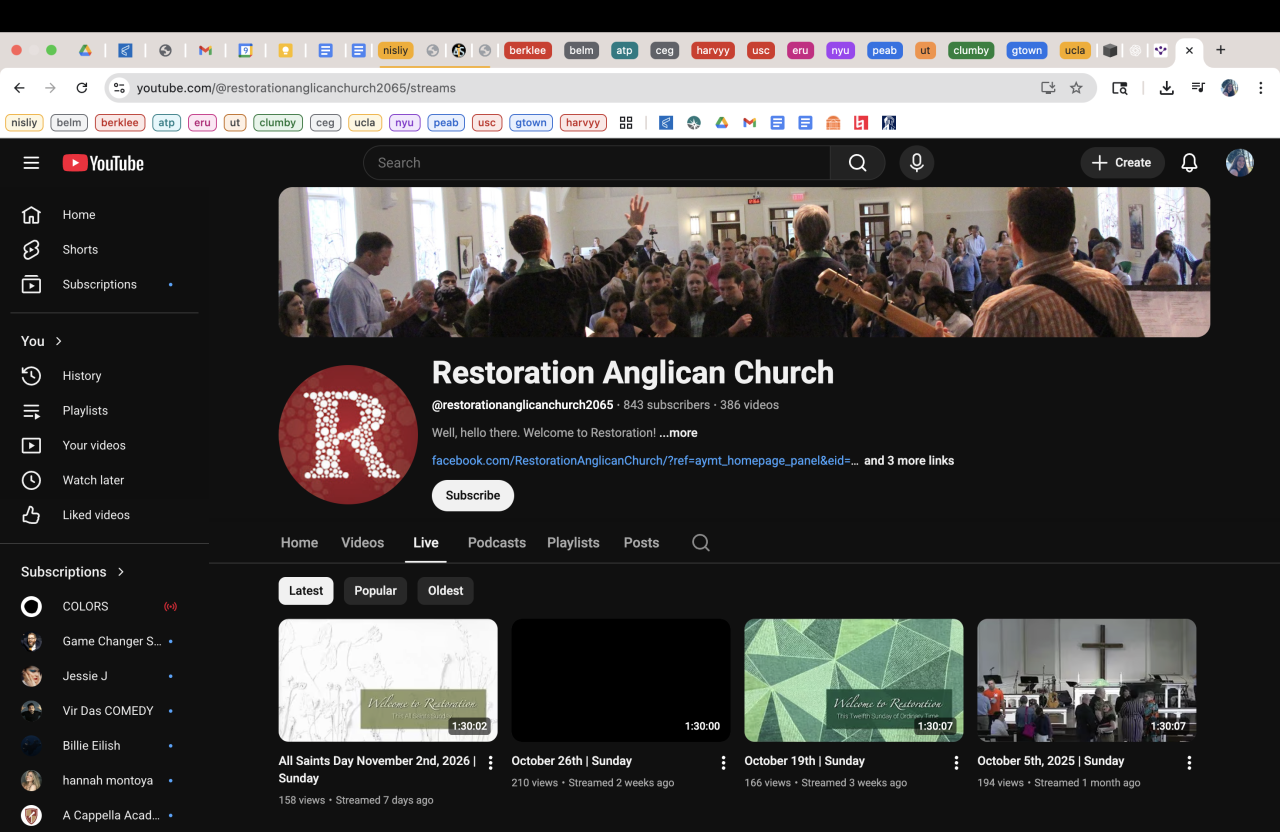Search within channel using magnifier icon
1280x832 pixels.
coord(701,543)
